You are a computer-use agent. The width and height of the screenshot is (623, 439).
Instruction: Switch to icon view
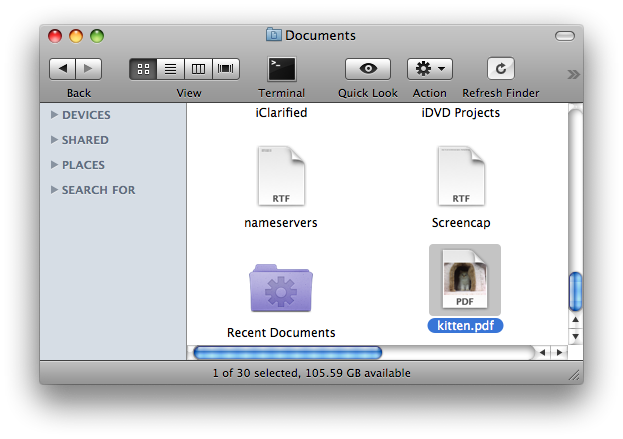click(143, 69)
